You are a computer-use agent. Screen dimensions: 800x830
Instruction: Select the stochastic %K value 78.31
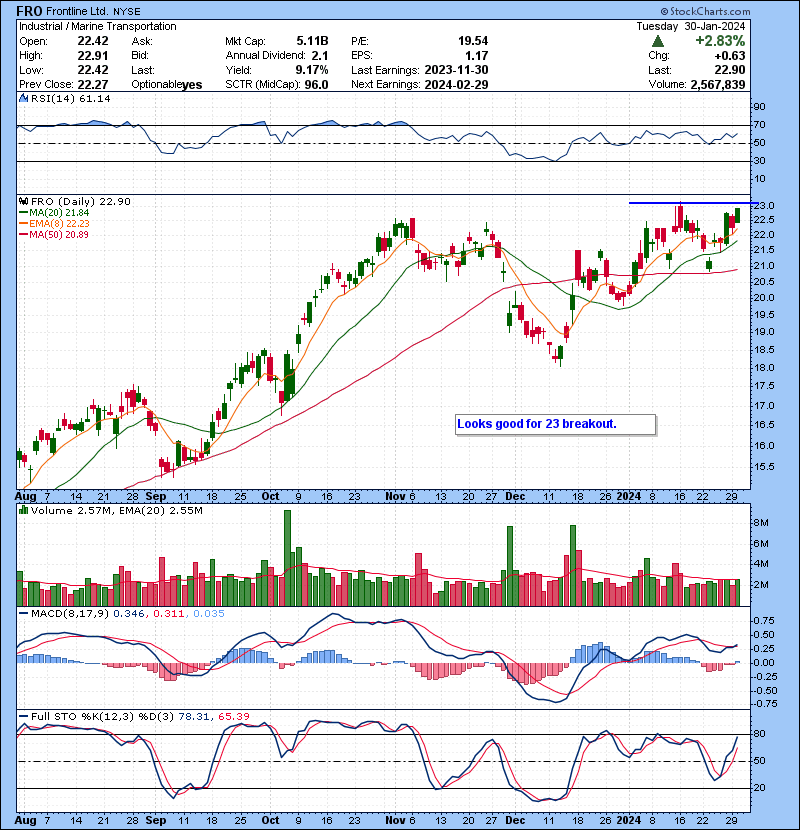(194, 717)
